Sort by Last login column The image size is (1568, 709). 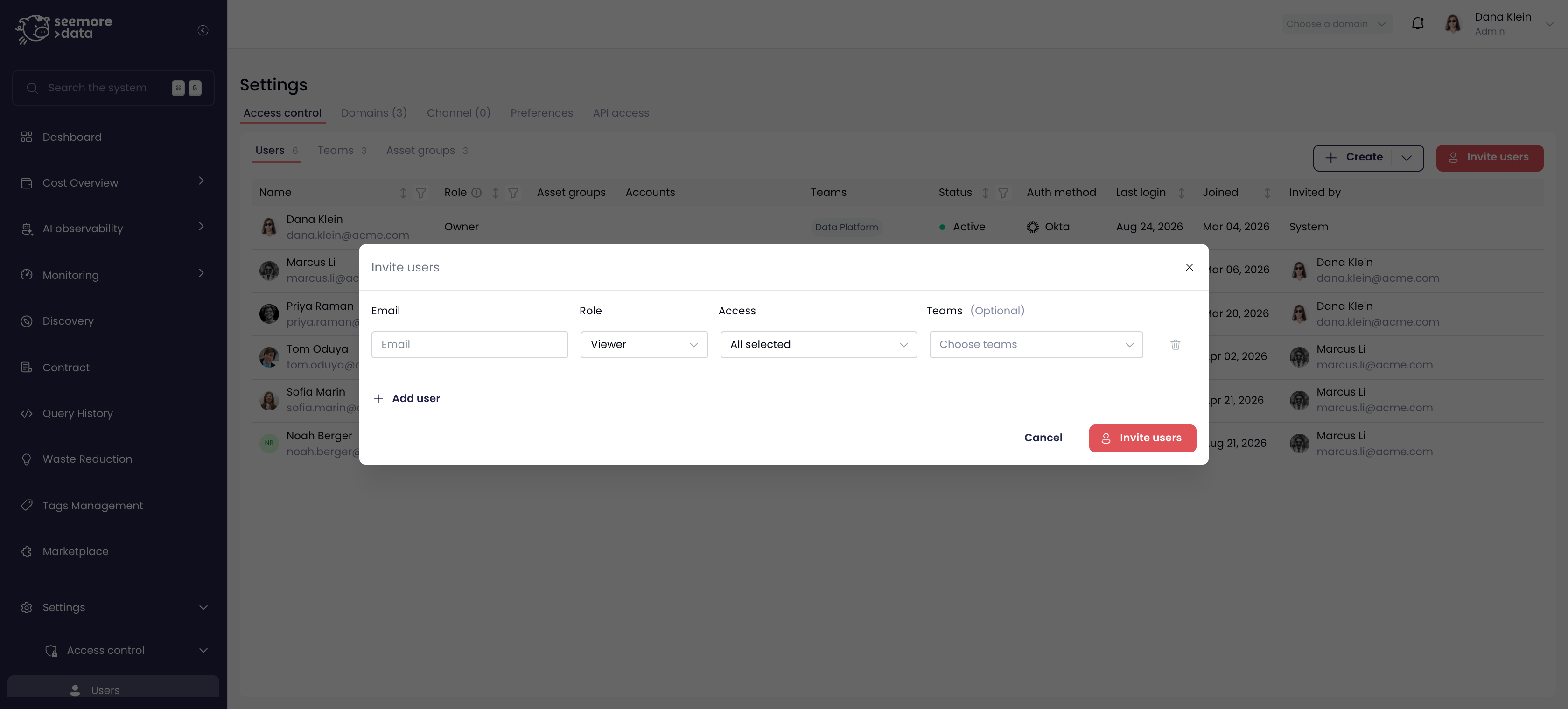tap(1181, 192)
